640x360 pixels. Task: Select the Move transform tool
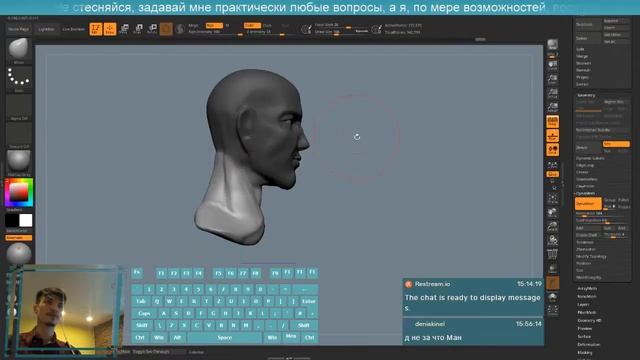coord(124,29)
